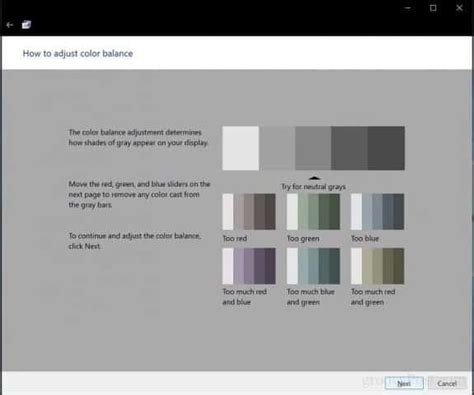Click the back arrow icon

click(10, 25)
